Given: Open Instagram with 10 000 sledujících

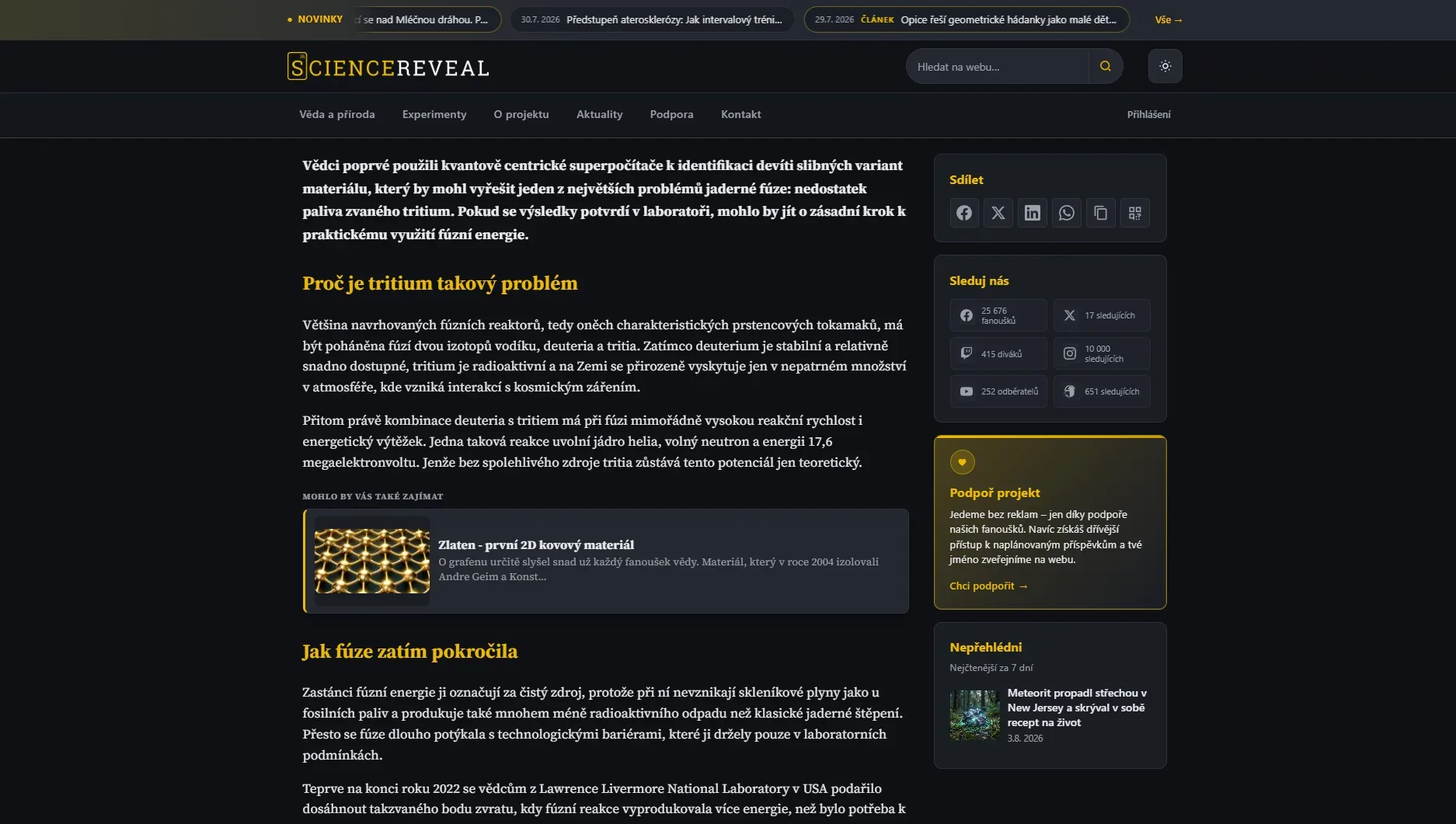Looking at the screenshot, I should [x=1102, y=353].
